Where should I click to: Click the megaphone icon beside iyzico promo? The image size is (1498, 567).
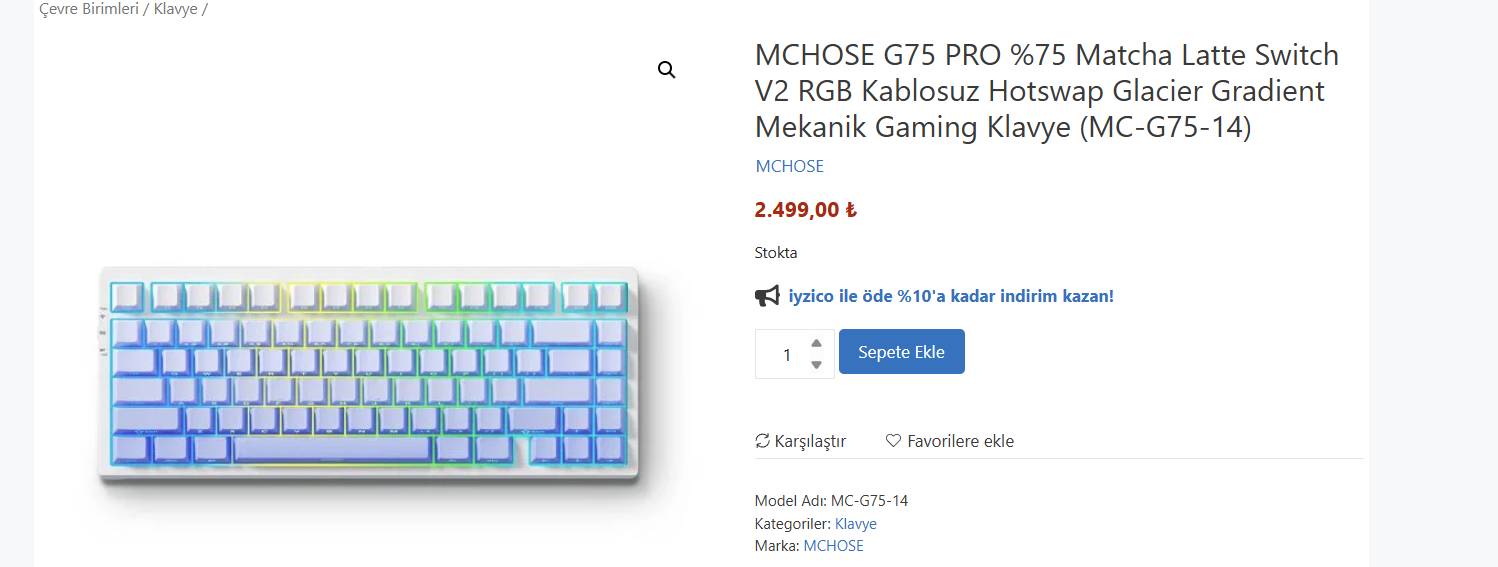(767, 296)
